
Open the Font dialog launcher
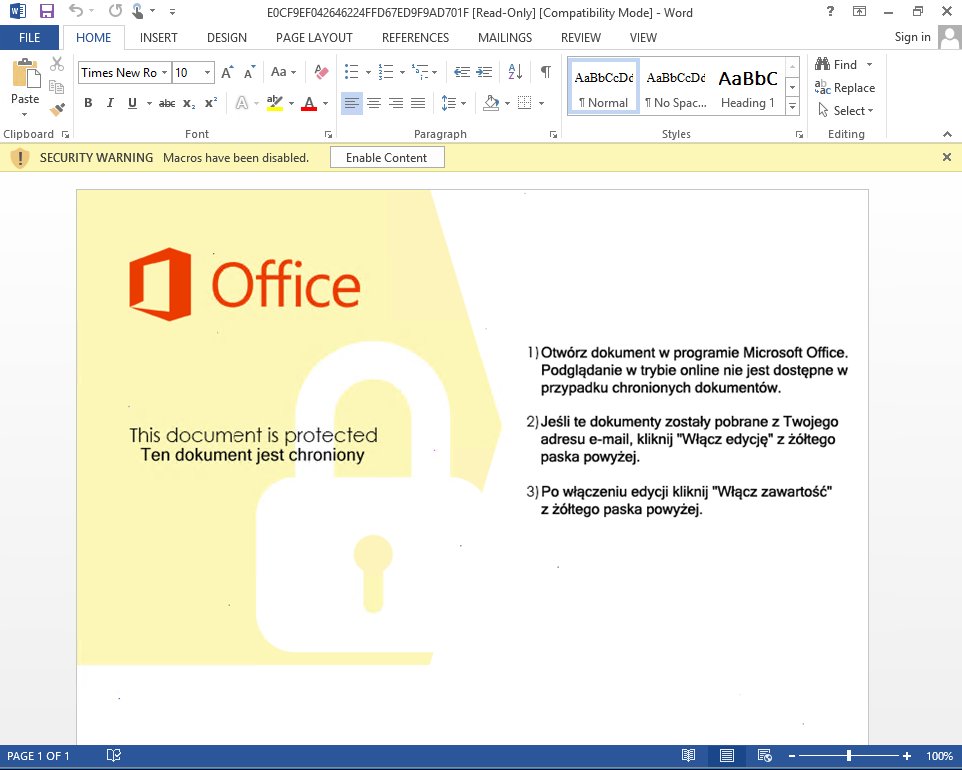328,134
